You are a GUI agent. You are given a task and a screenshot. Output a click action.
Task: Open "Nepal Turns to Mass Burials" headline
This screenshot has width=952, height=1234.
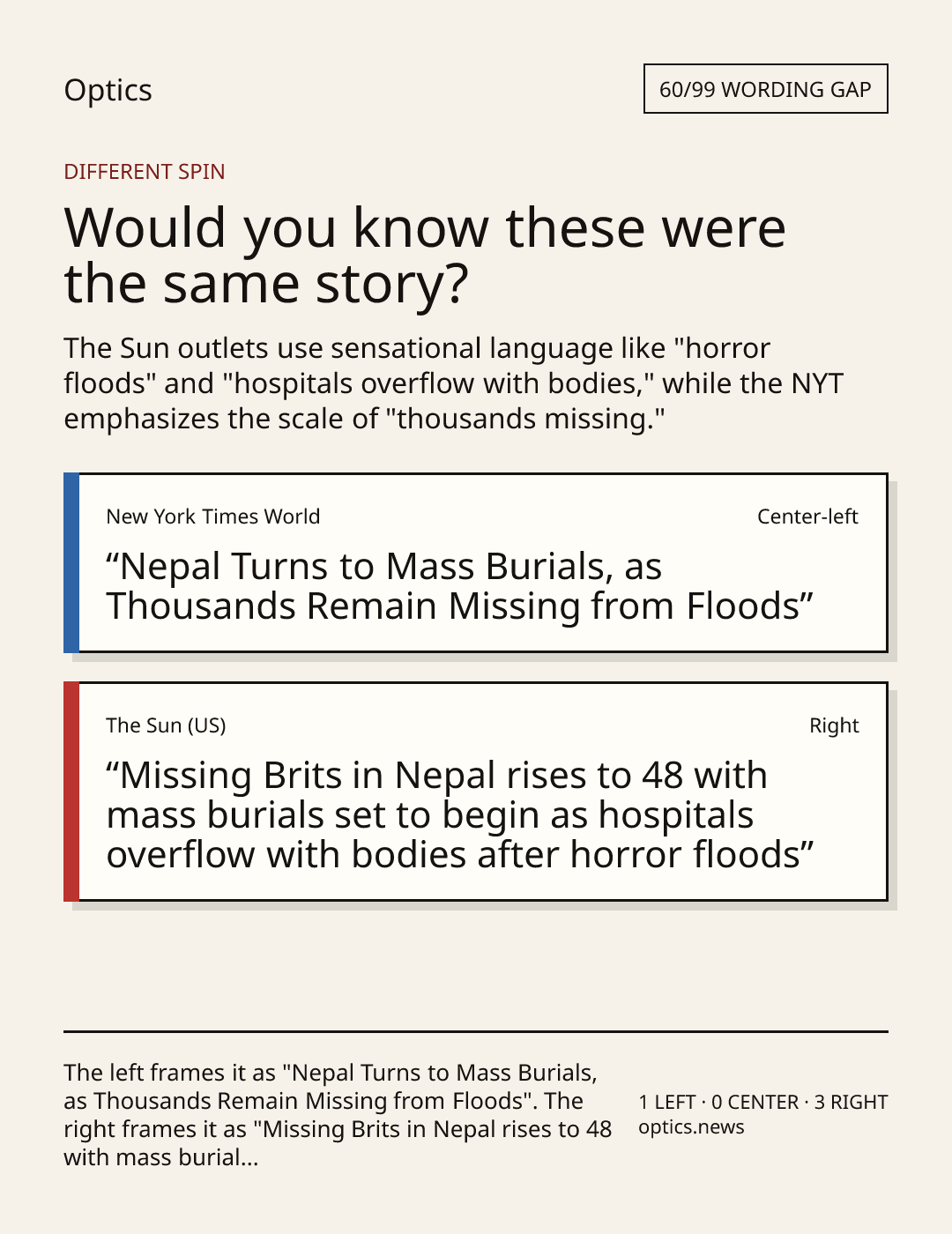pos(459,586)
